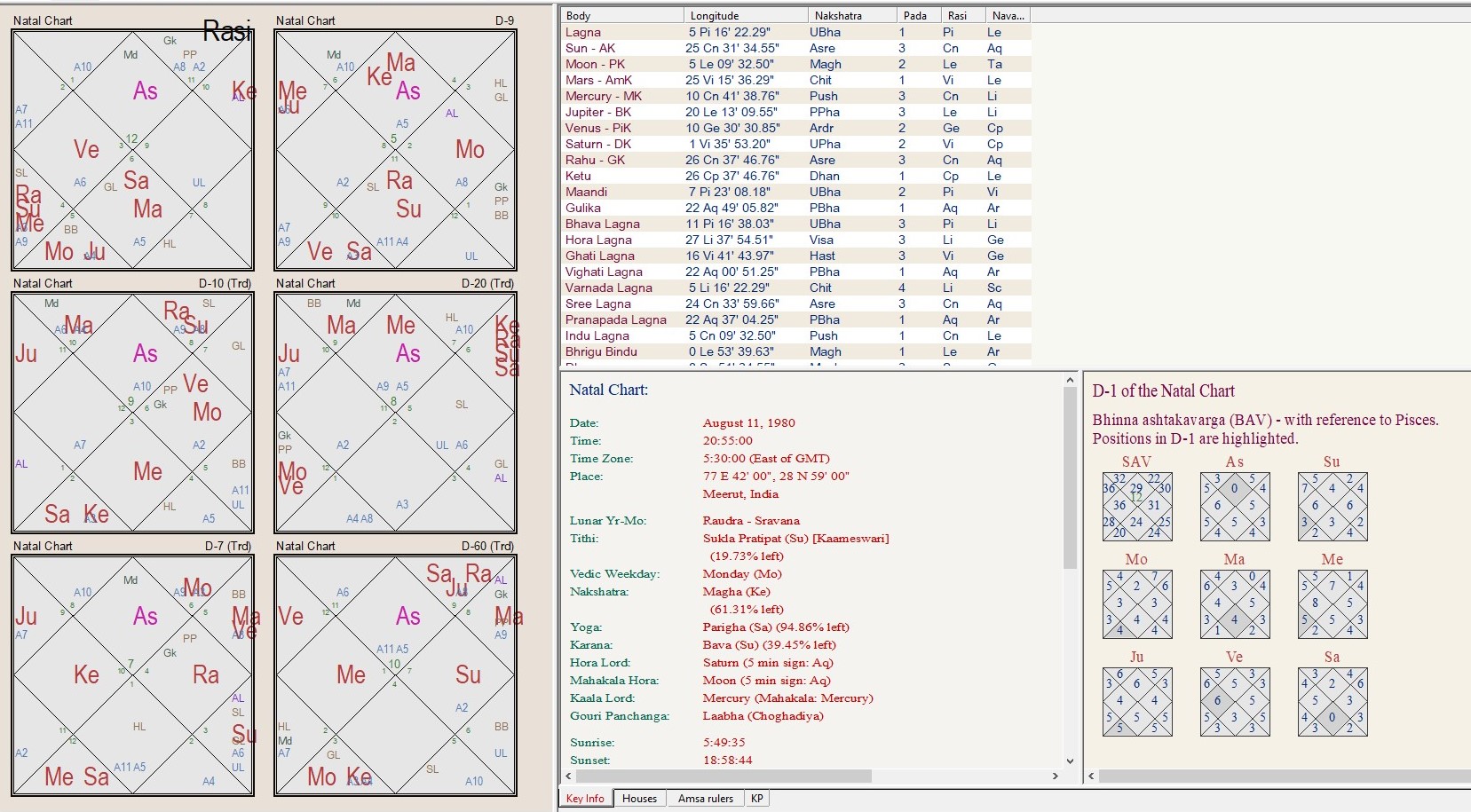Click the Mo ashtakavarga mini chart
The image size is (1471, 812).
coord(1136,604)
